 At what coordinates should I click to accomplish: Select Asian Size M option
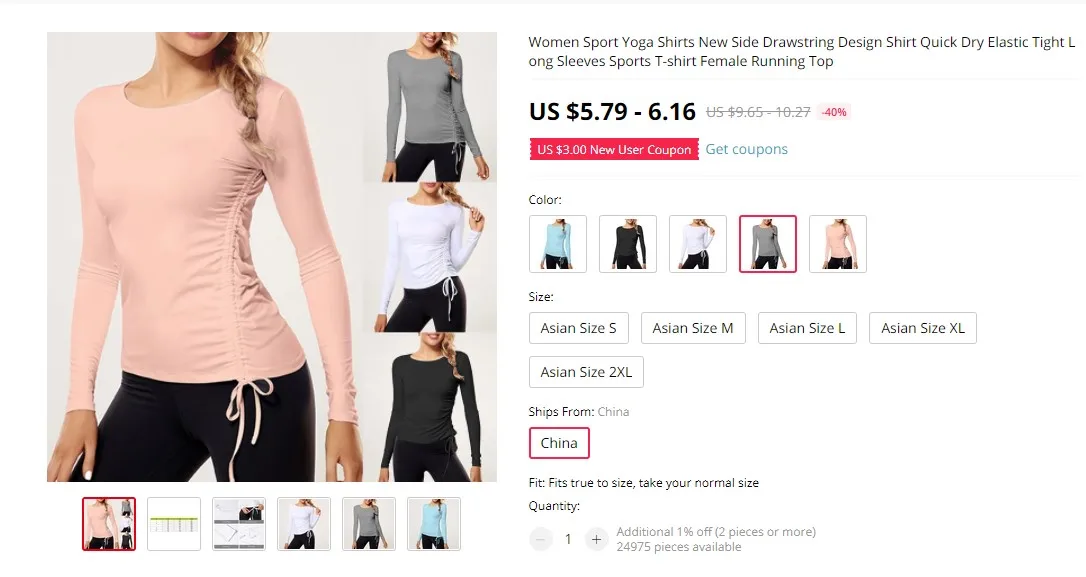[693, 328]
